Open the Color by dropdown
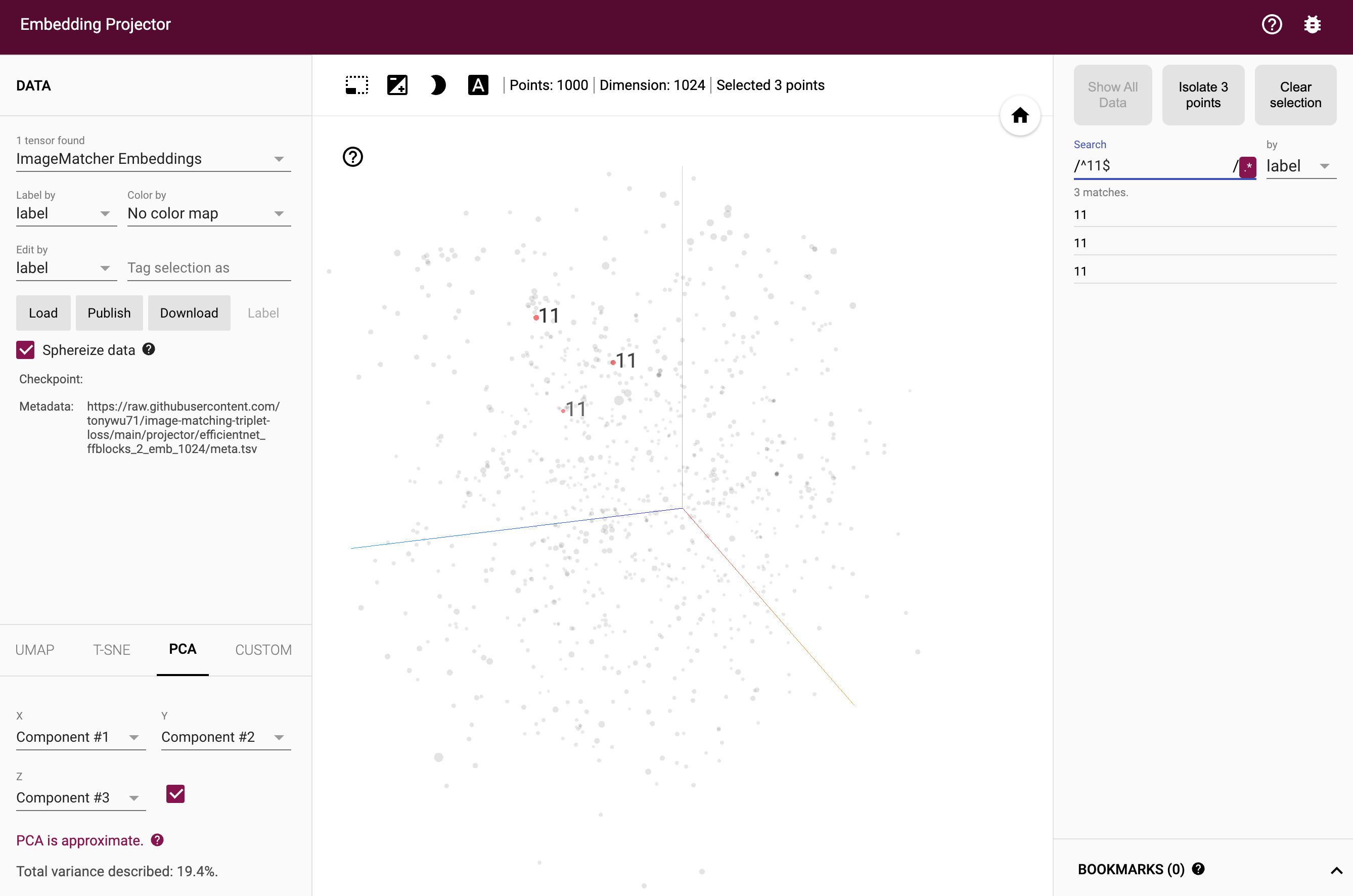Screen dimensions: 1353x896 (208, 214)
